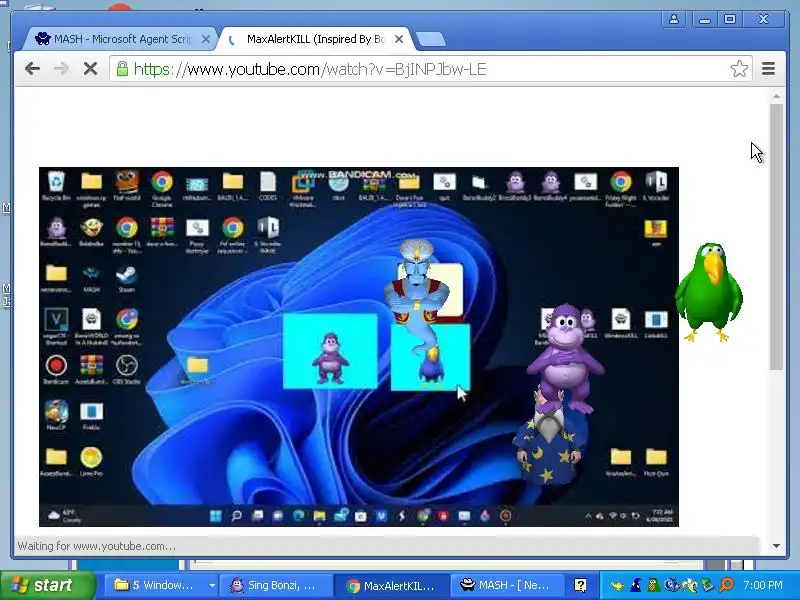Image resolution: width=800 pixels, height=600 pixels.
Task: Open the '5 Window...' taskbar group
Action: [x=161, y=585]
